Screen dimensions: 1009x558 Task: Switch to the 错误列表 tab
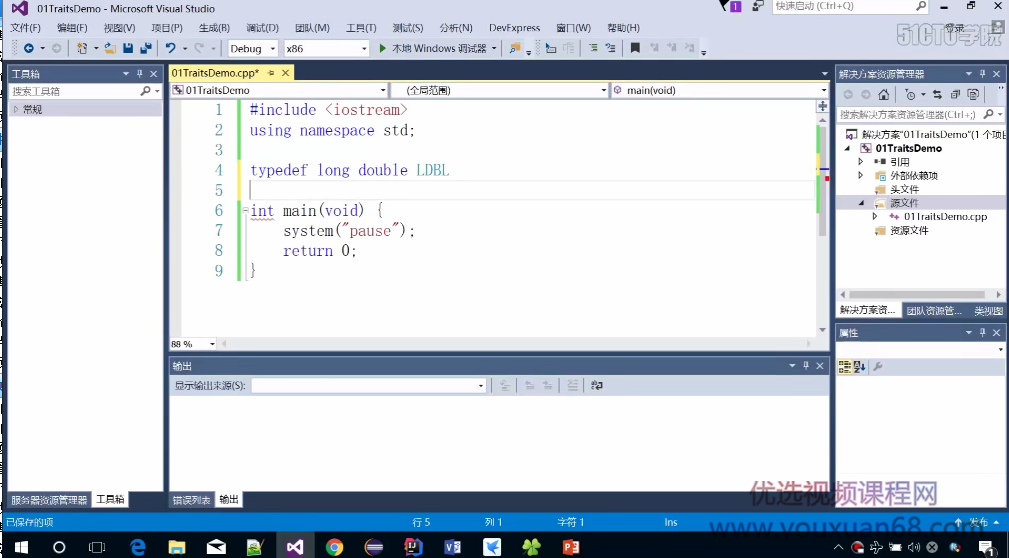pyautogui.click(x=191, y=499)
